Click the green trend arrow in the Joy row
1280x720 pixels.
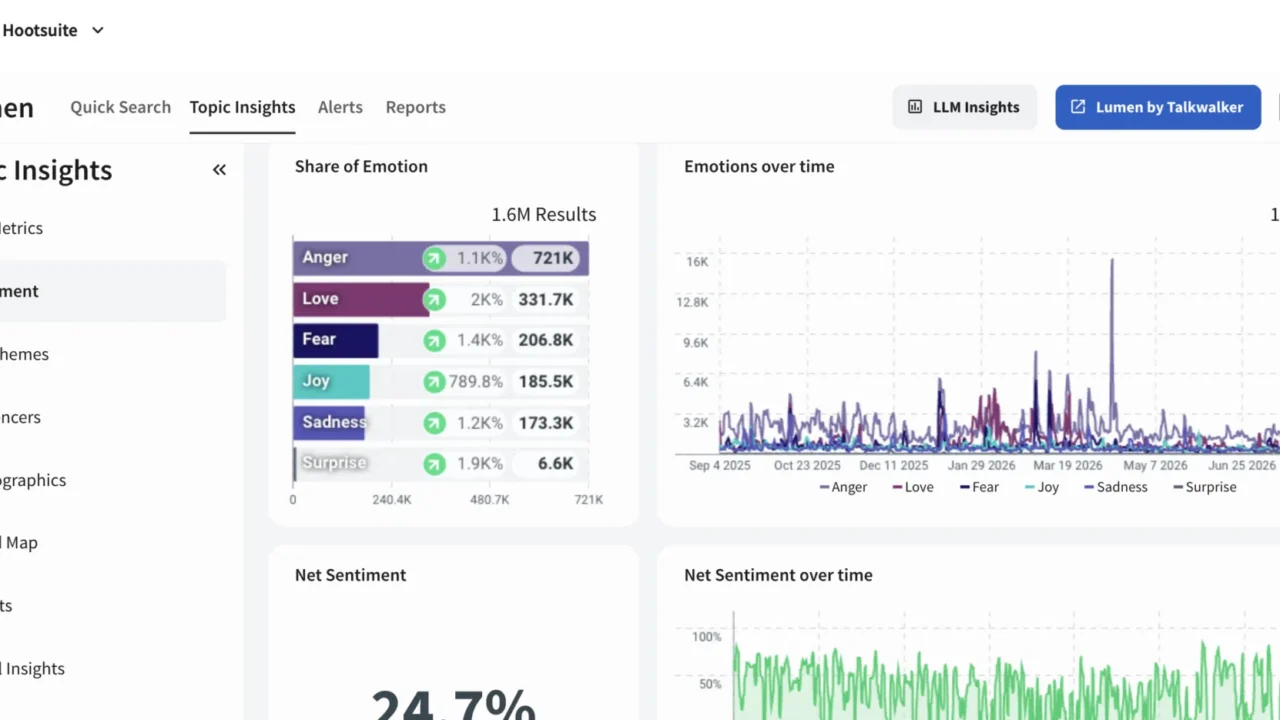coord(434,381)
